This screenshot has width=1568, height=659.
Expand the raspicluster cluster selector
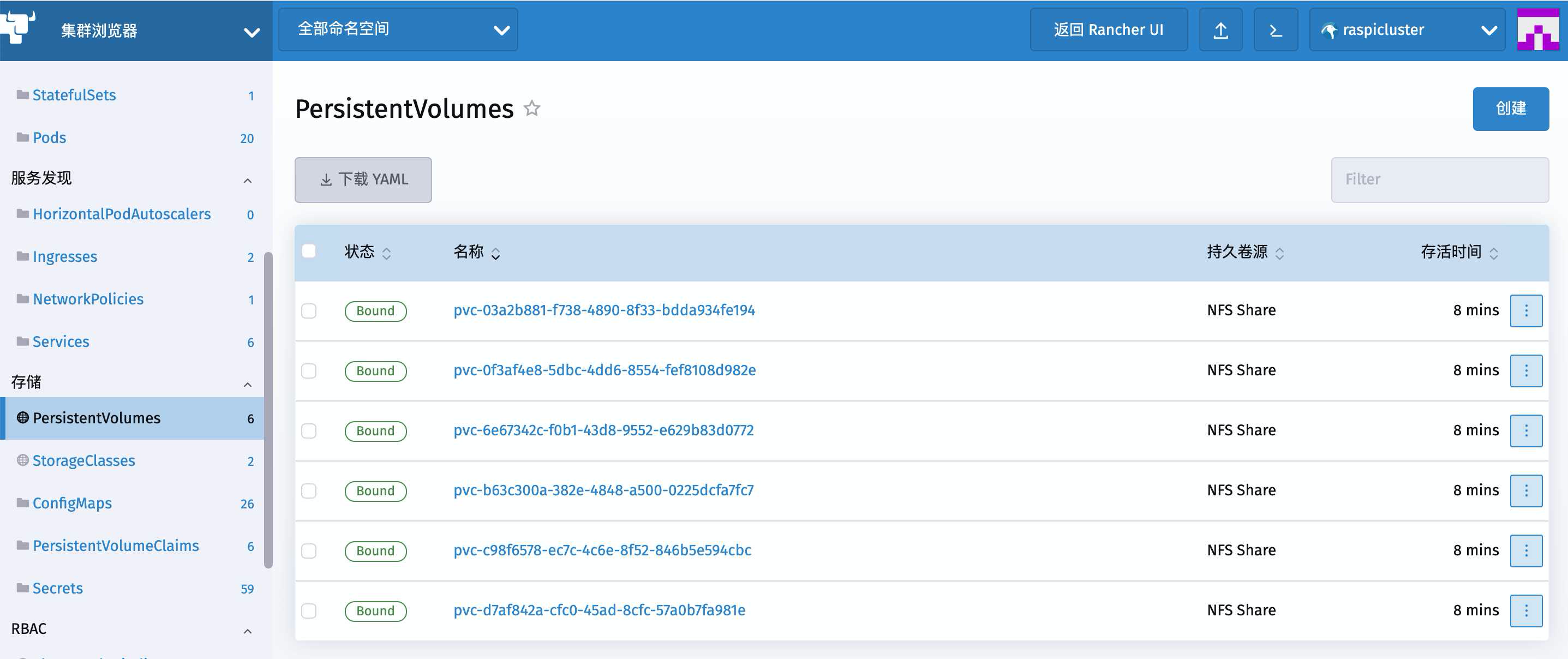point(1407,30)
